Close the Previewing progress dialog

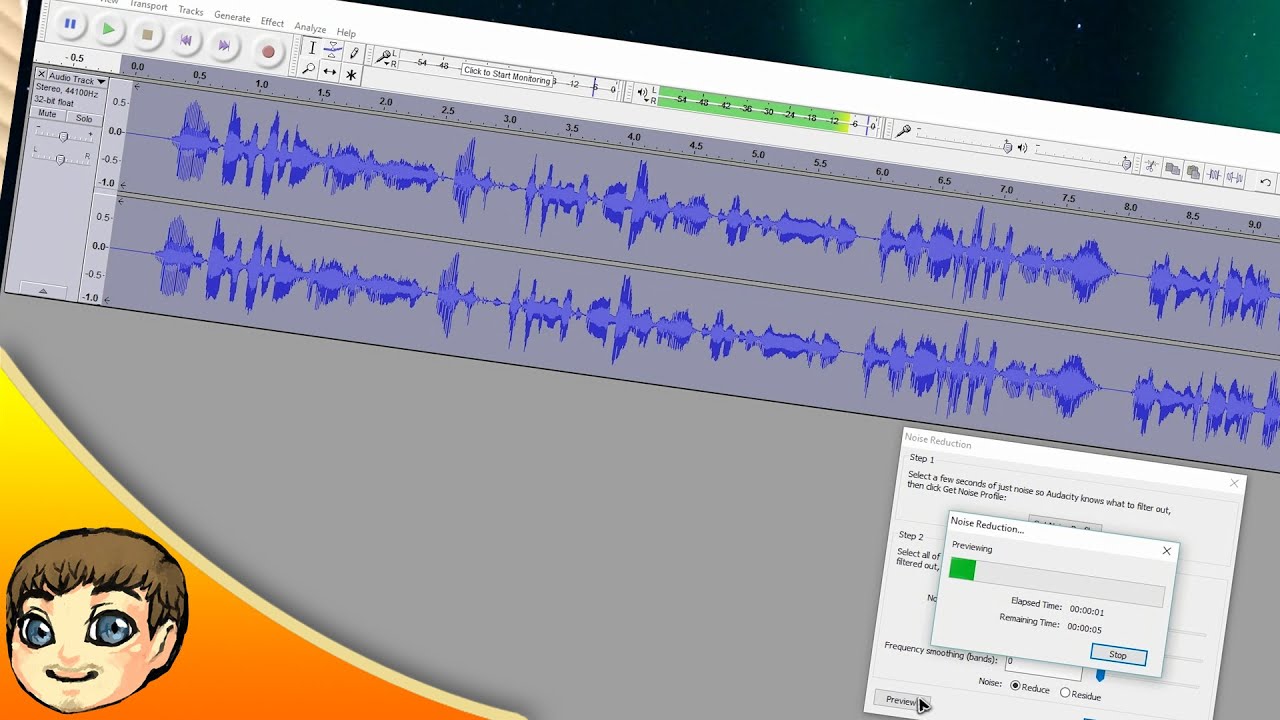coord(1166,551)
